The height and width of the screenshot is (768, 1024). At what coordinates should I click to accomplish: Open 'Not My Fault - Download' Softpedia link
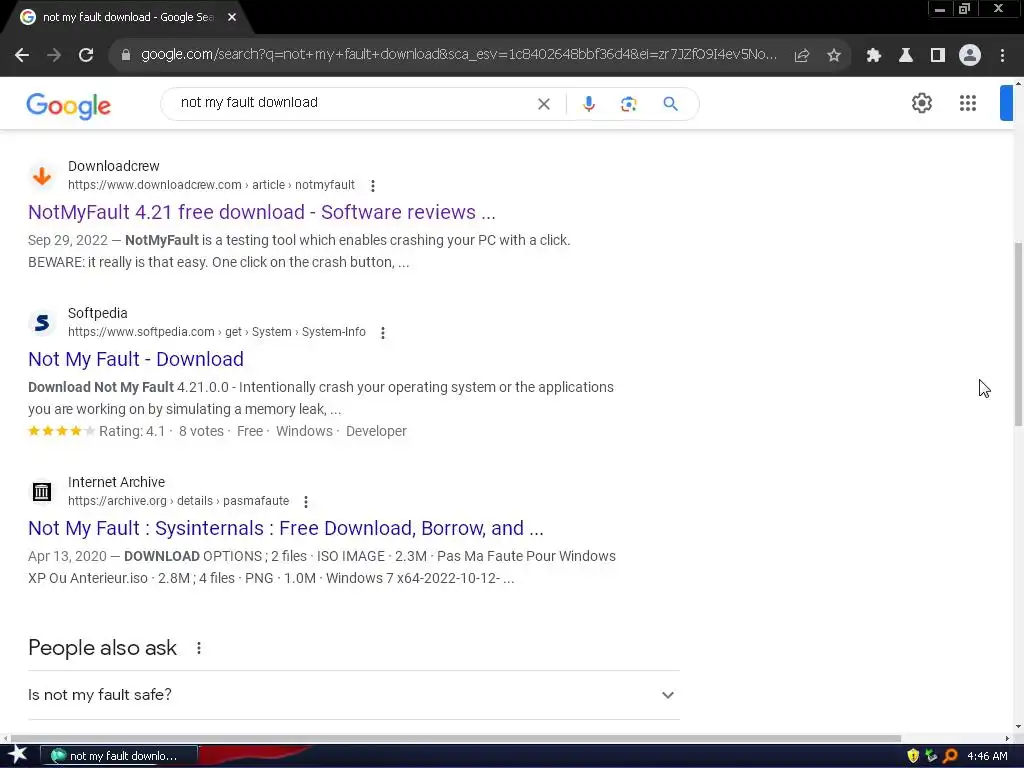click(x=136, y=359)
